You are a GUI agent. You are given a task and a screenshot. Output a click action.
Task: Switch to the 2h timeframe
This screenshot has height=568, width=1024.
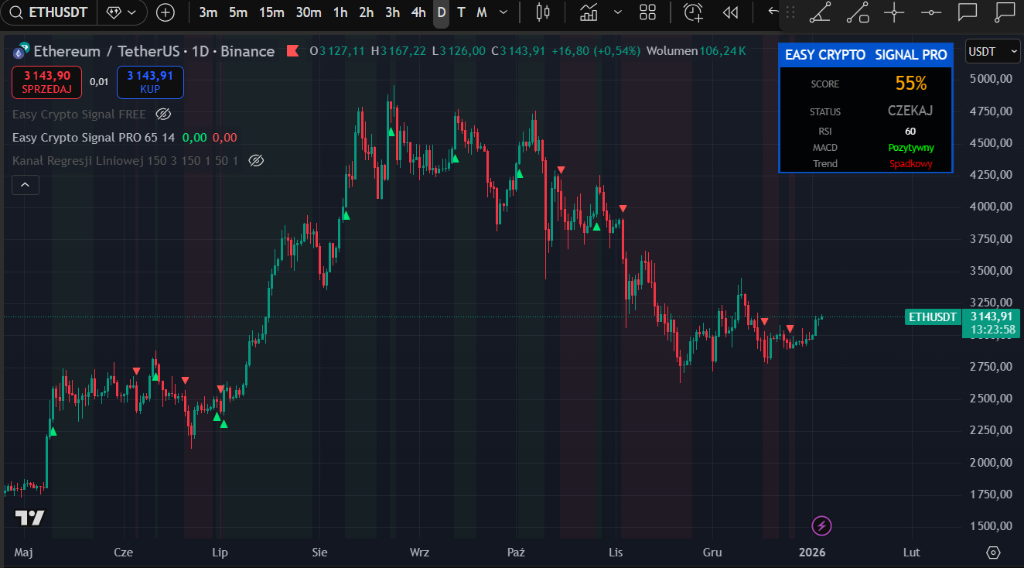(x=366, y=12)
